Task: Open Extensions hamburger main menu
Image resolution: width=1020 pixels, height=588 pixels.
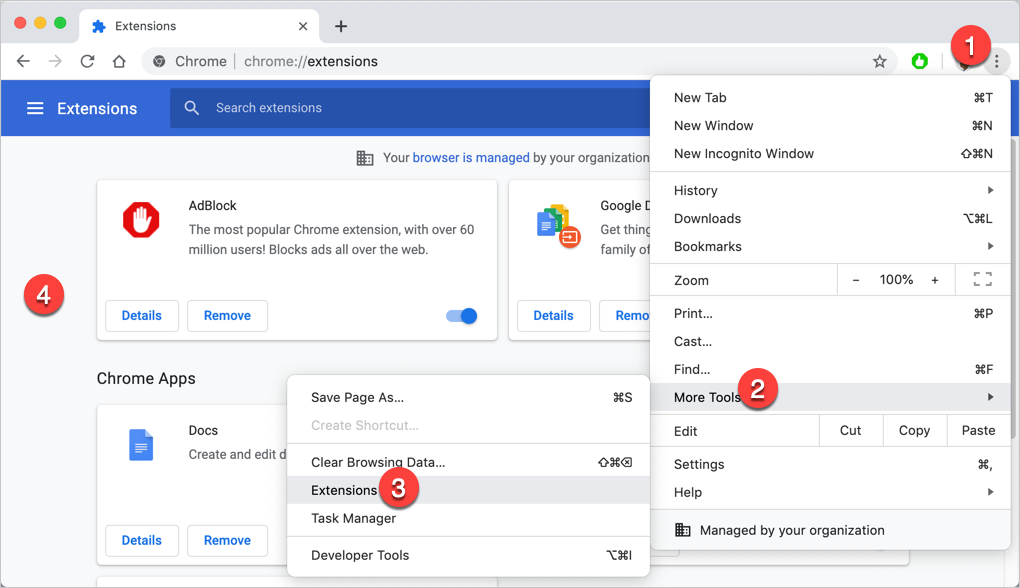Action: [x=35, y=108]
